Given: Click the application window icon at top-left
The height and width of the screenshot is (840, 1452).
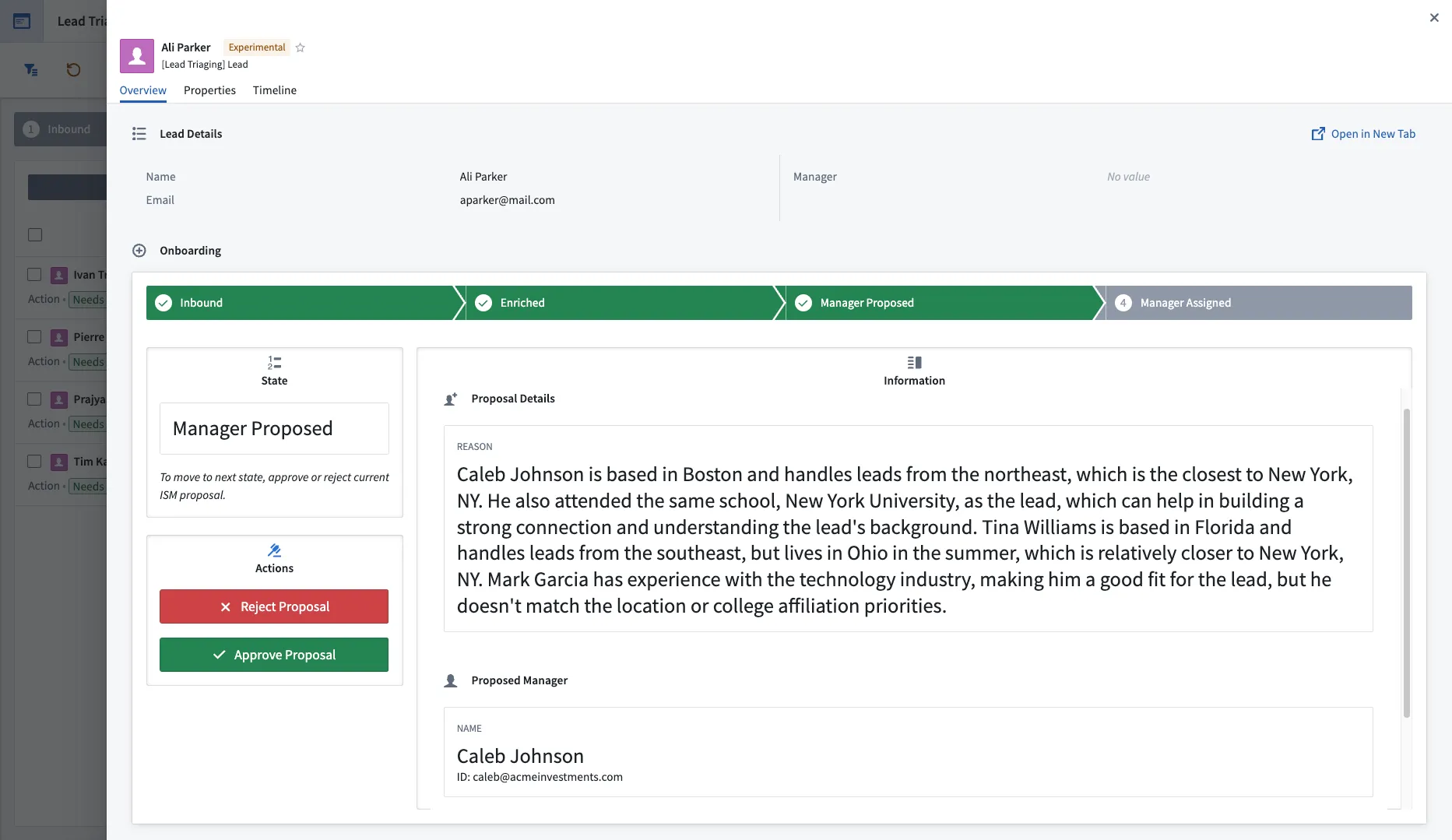Looking at the screenshot, I should point(22,21).
